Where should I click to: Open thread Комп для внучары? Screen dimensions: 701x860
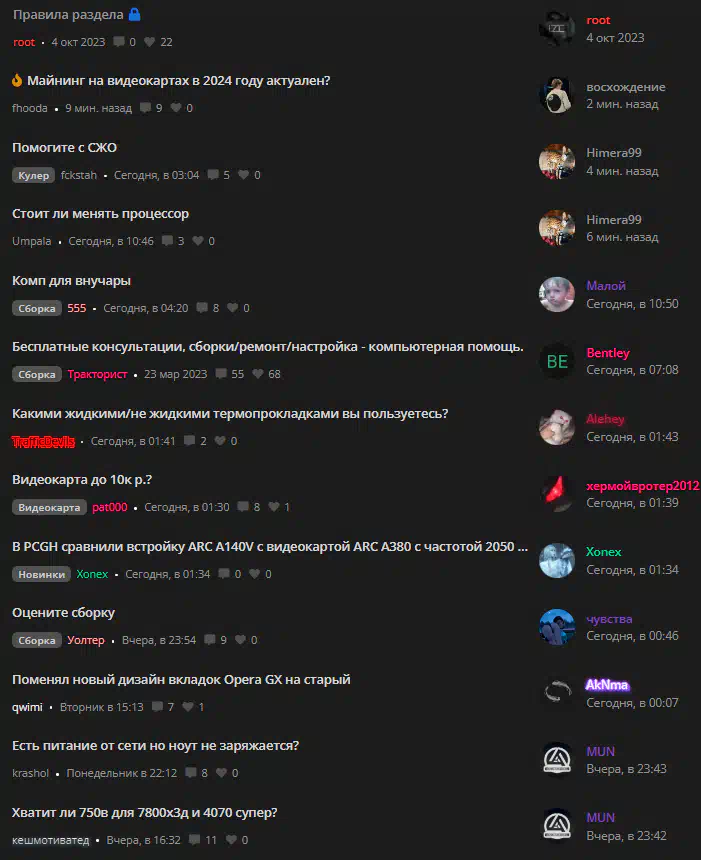coord(71,281)
